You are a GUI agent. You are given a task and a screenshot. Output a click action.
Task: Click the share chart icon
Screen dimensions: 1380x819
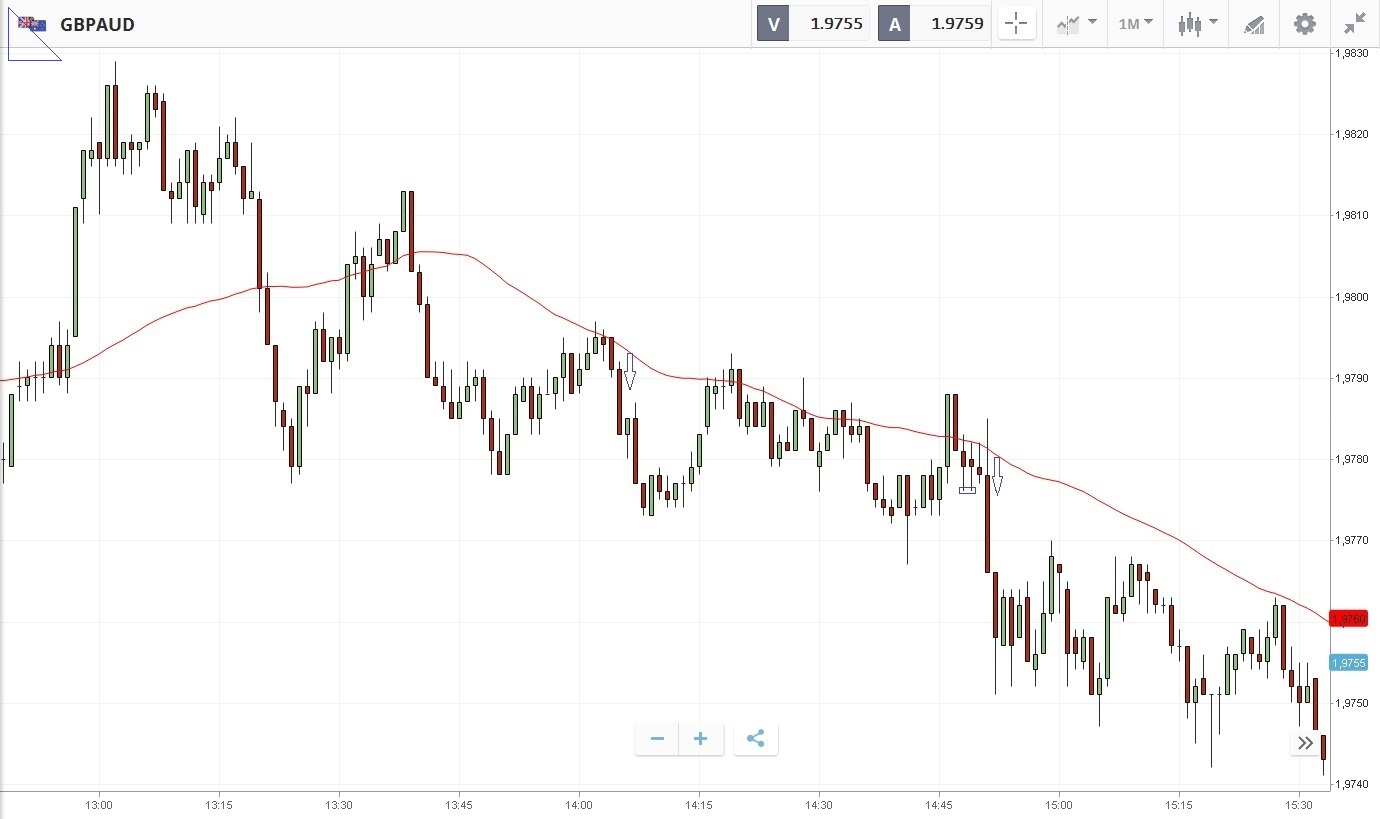756,739
